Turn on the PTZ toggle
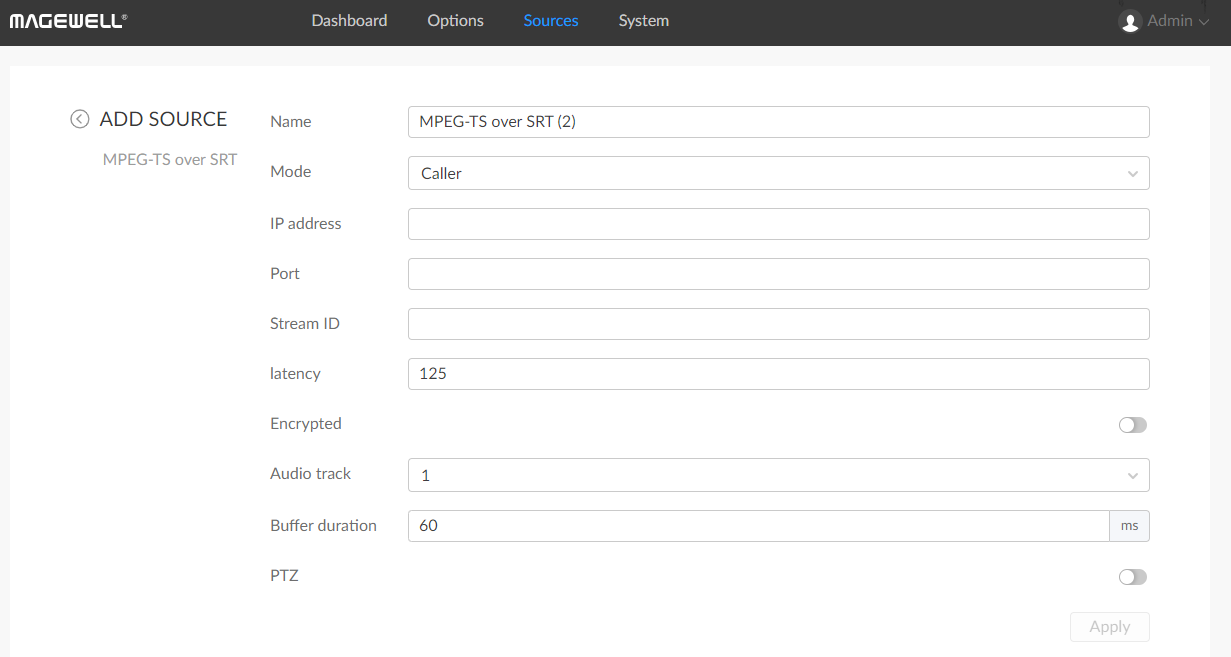Screen dimensions: 1231x657 click(x=1132, y=577)
